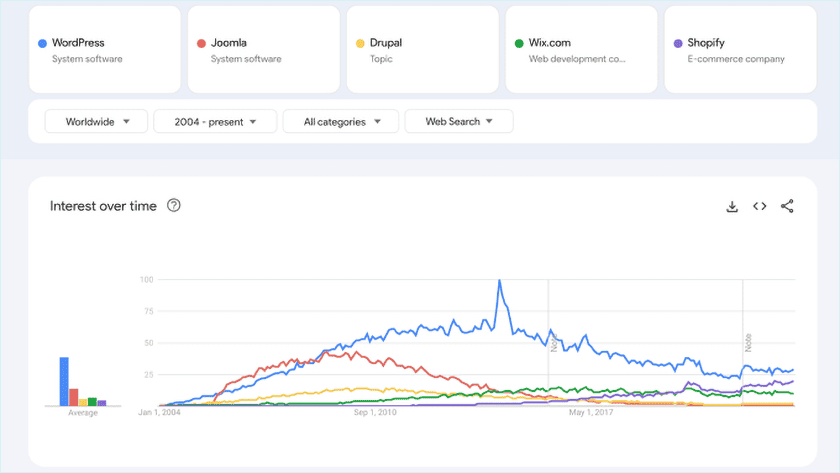Viewport: 840px width, 473px height.
Task: Share the Interest over time chart
Action: click(787, 206)
